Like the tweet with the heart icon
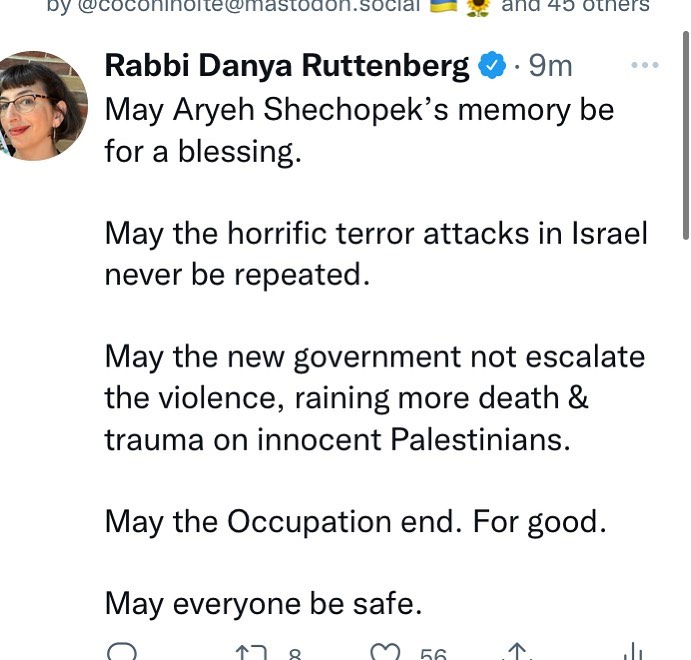 click(x=385, y=652)
